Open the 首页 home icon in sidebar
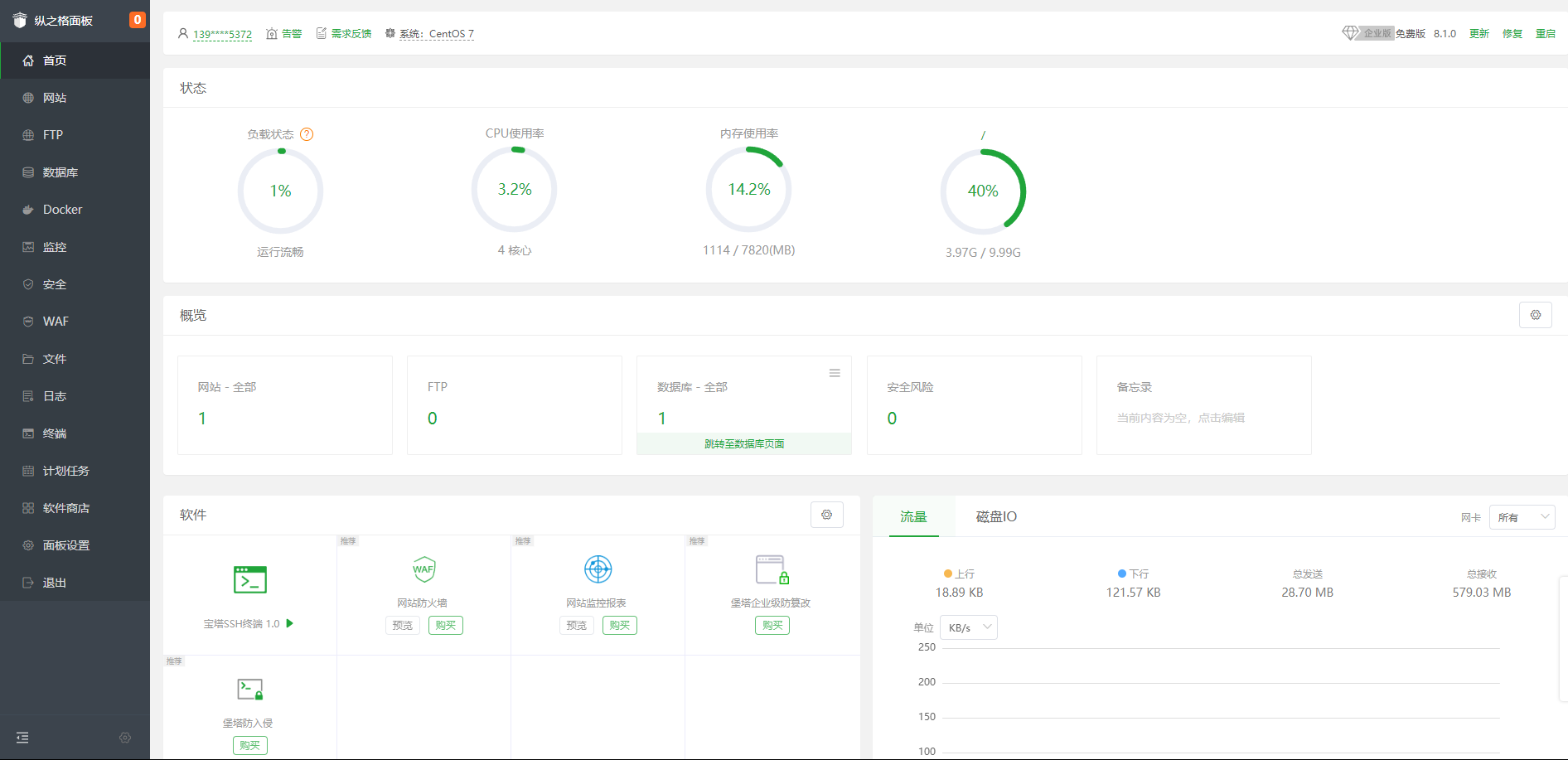 (x=28, y=61)
